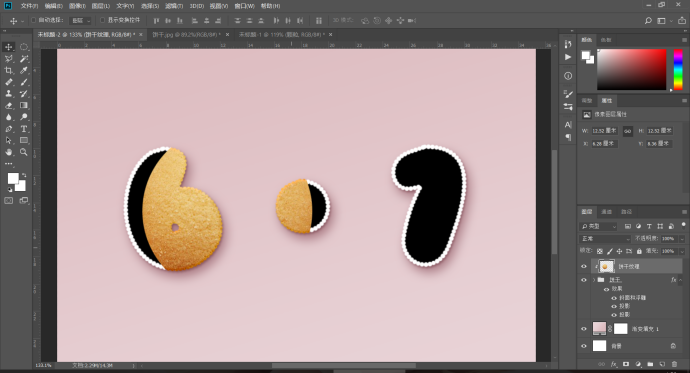
Task: Select the Crop tool
Action: [x=8, y=70]
